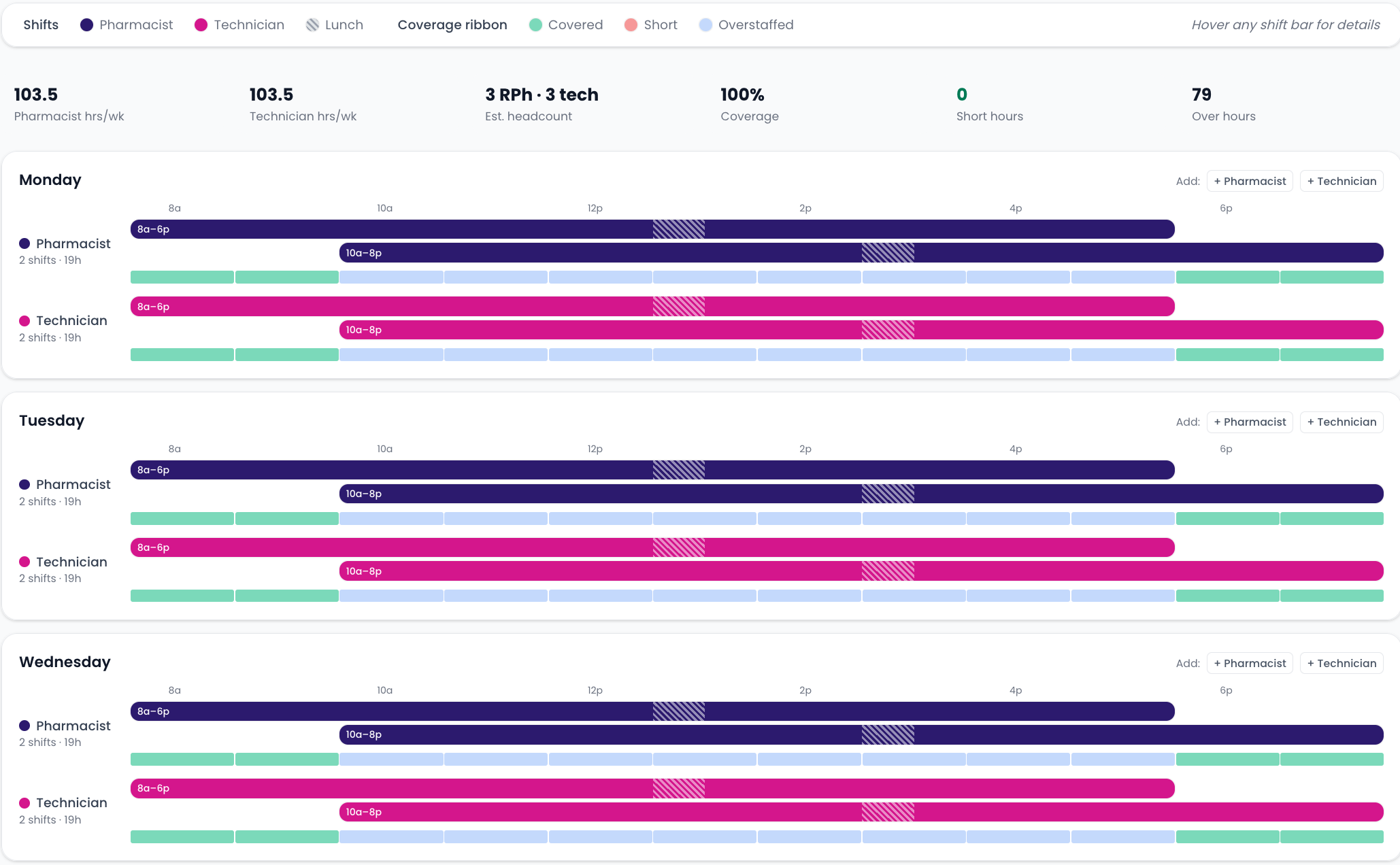
Task: Click lunch block in Wednesday pharmacist 10a–8p shift
Action: (x=888, y=734)
